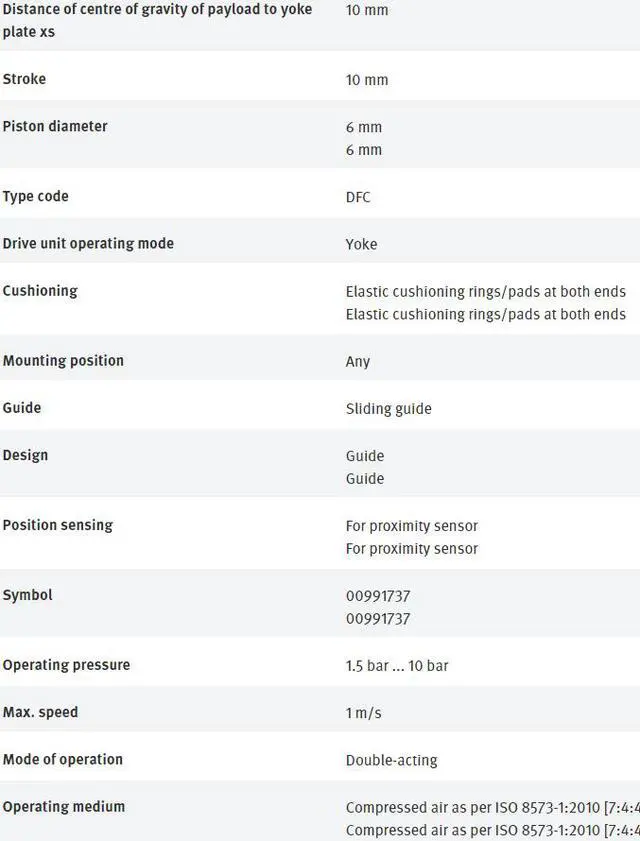Select the Yoke value text
640x841 pixels.
coord(361,244)
